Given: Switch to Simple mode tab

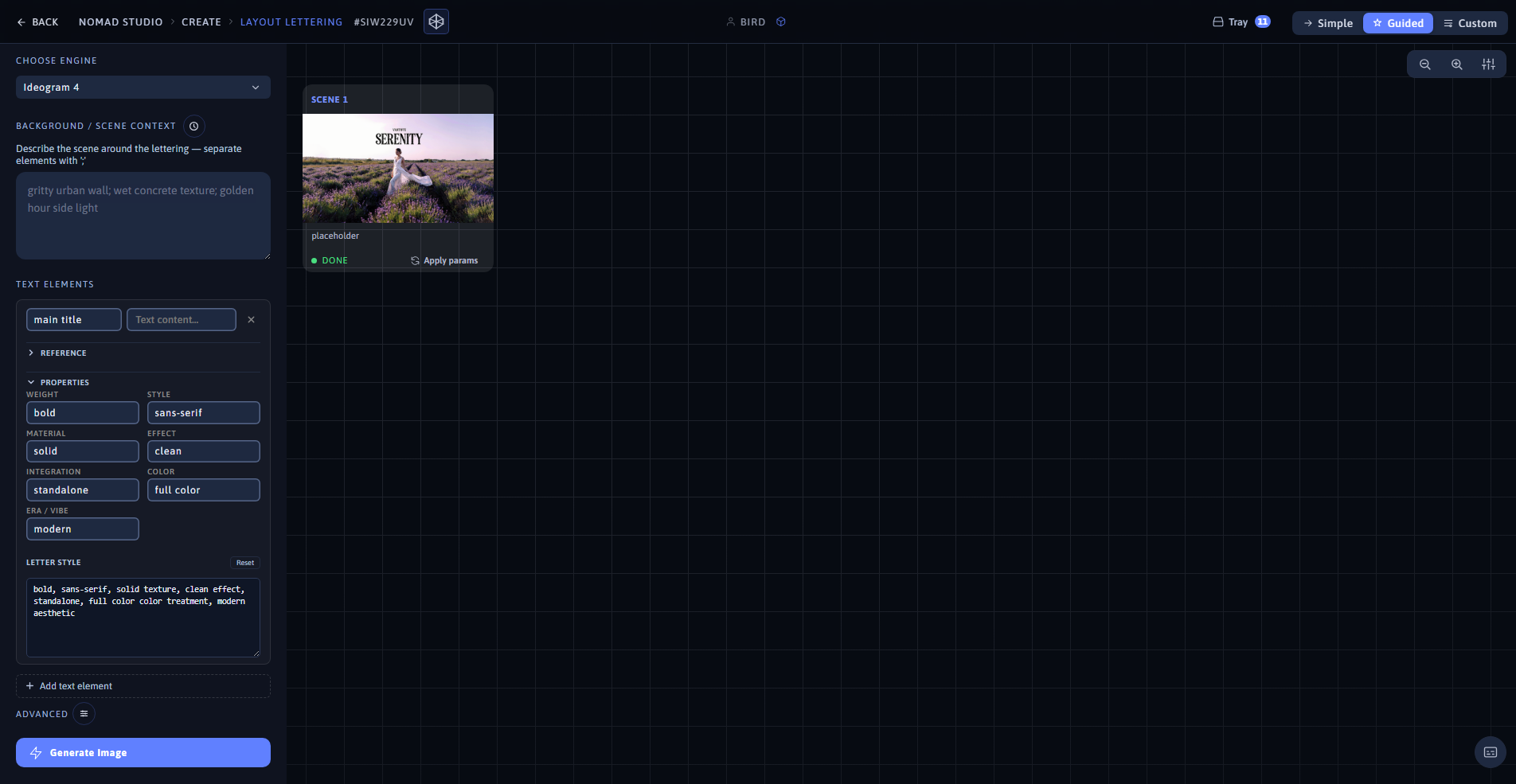Looking at the screenshot, I should 1328,23.
